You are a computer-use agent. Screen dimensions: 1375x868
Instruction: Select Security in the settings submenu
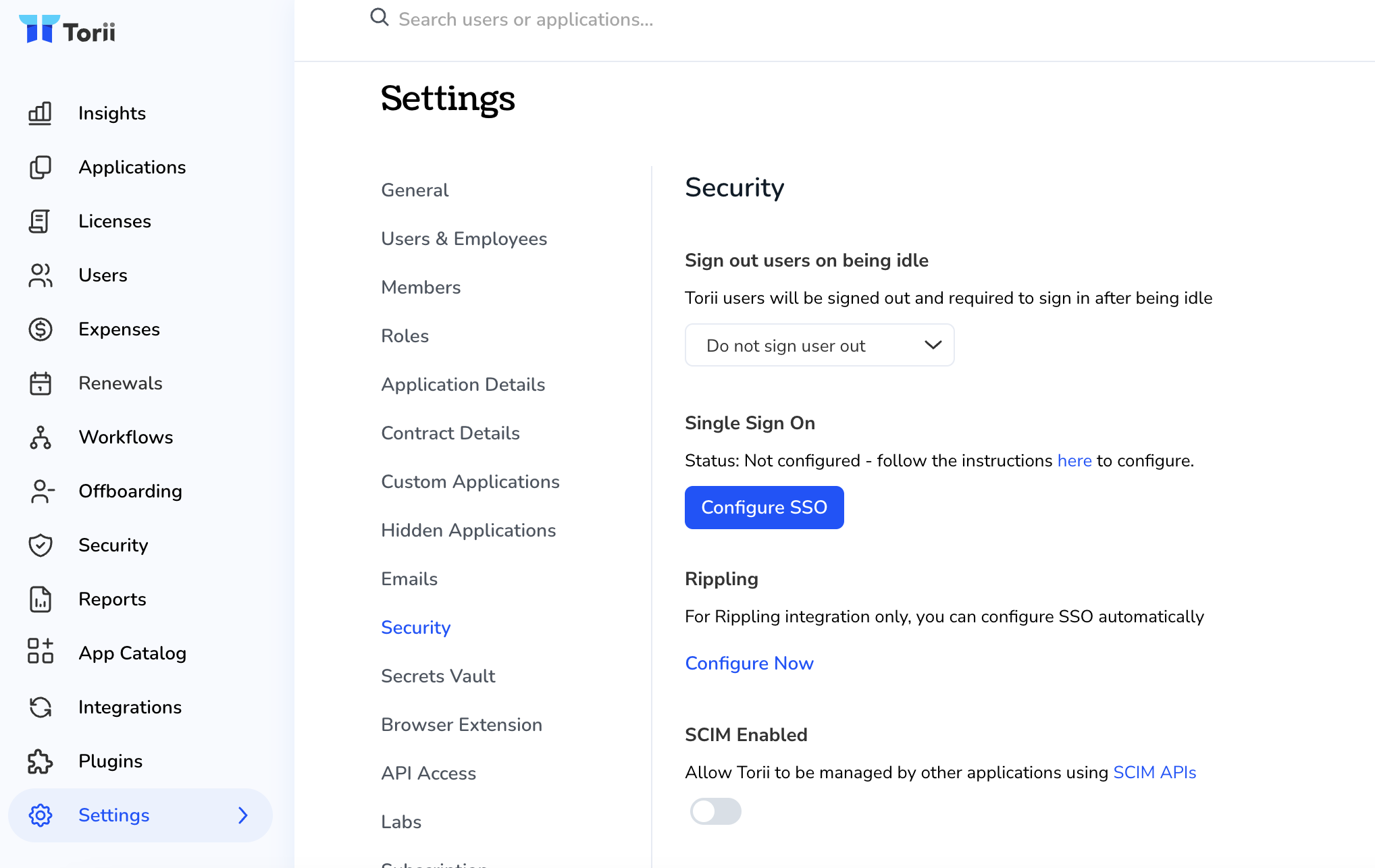[x=415, y=628]
